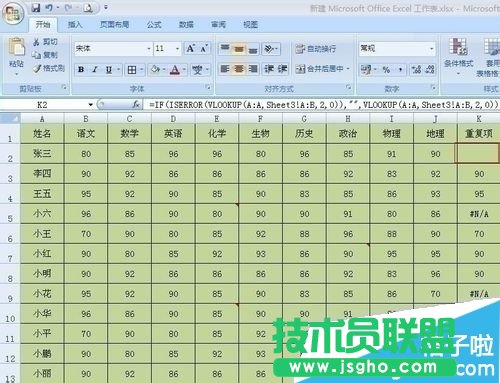Align text to the vertical middle
Screen dimensions: 500x383
point(239,49)
